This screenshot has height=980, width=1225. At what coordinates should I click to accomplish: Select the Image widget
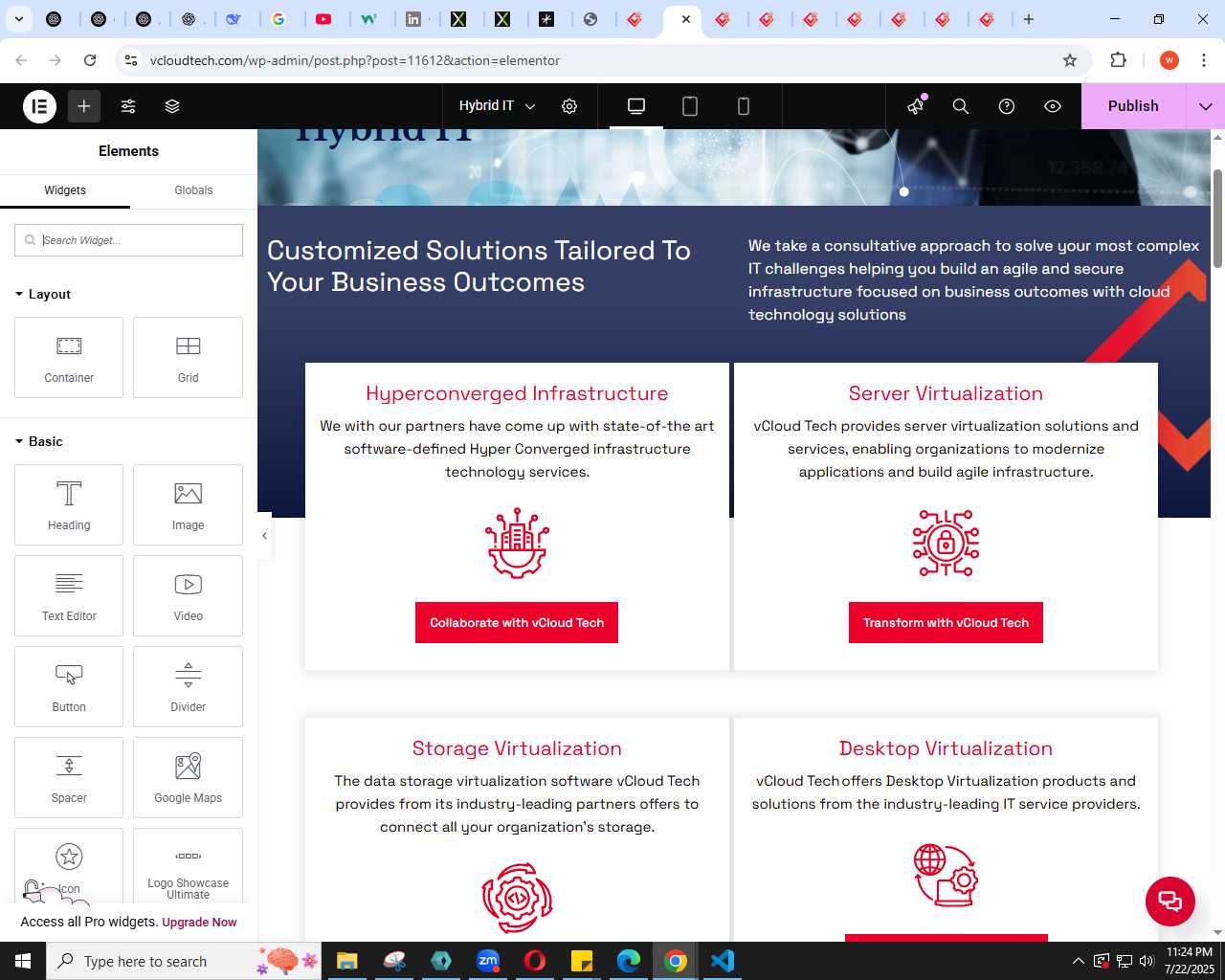(188, 504)
